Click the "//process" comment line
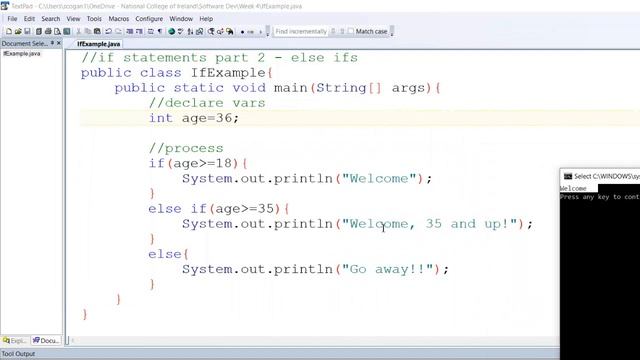This screenshot has height=360, width=640. tap(186, 148)
